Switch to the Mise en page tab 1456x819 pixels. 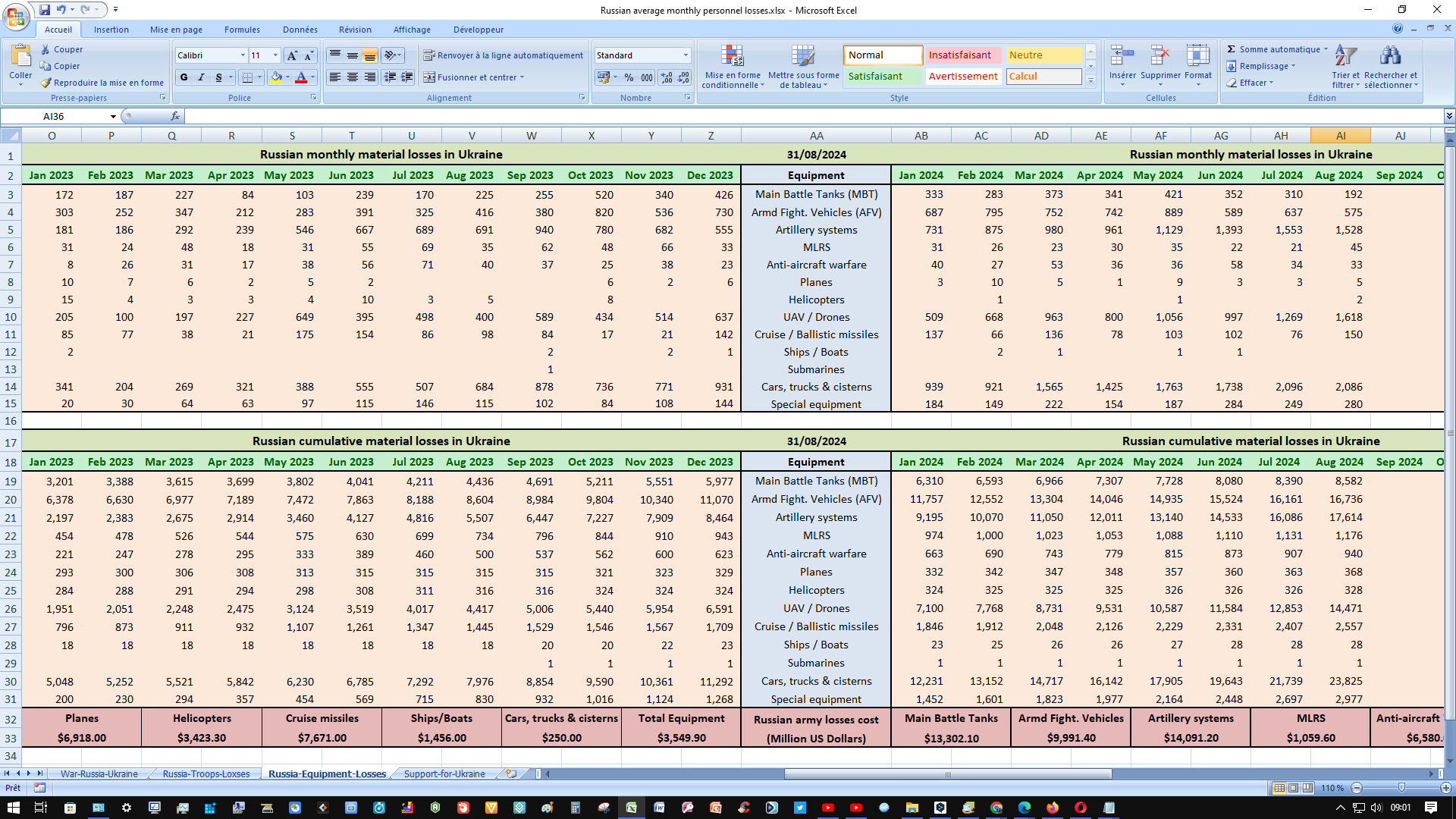176,30
